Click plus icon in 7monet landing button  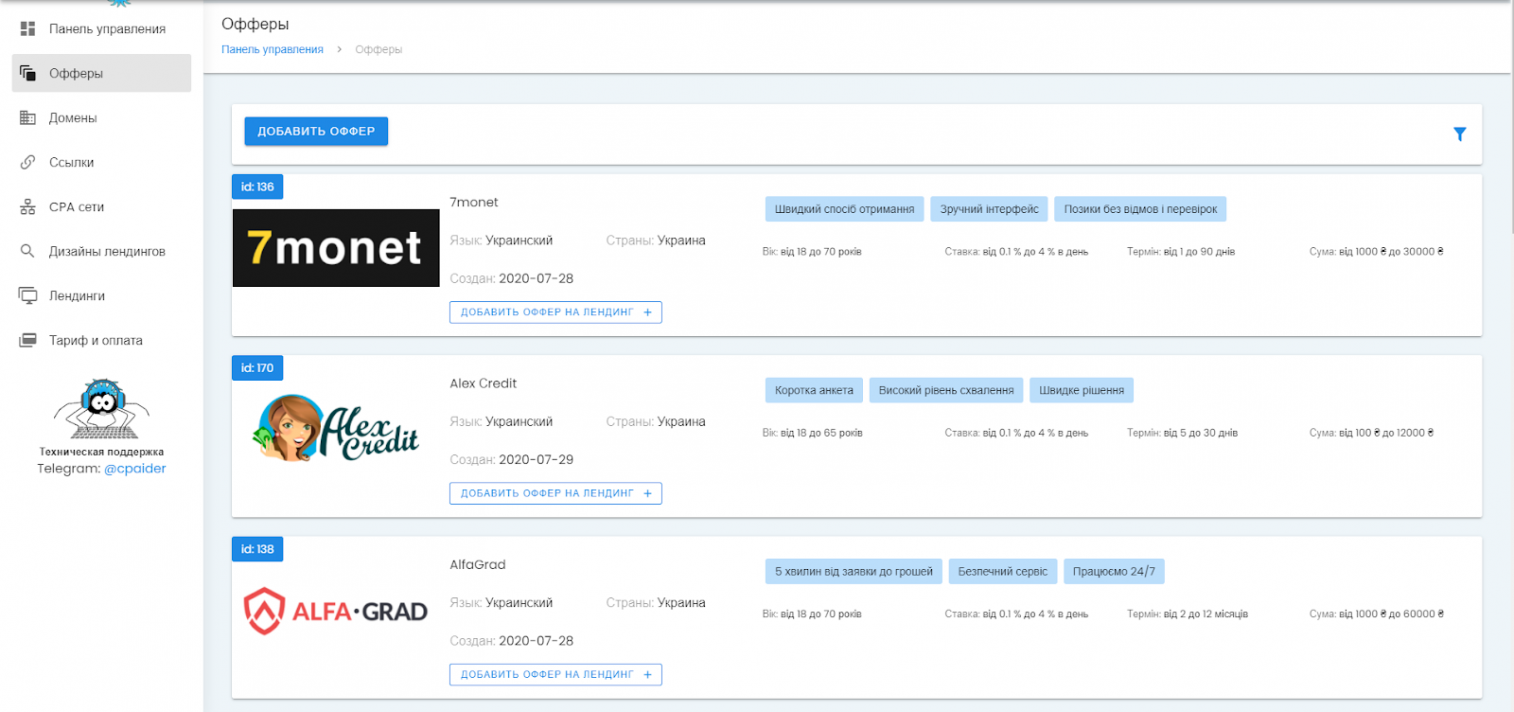647,312
